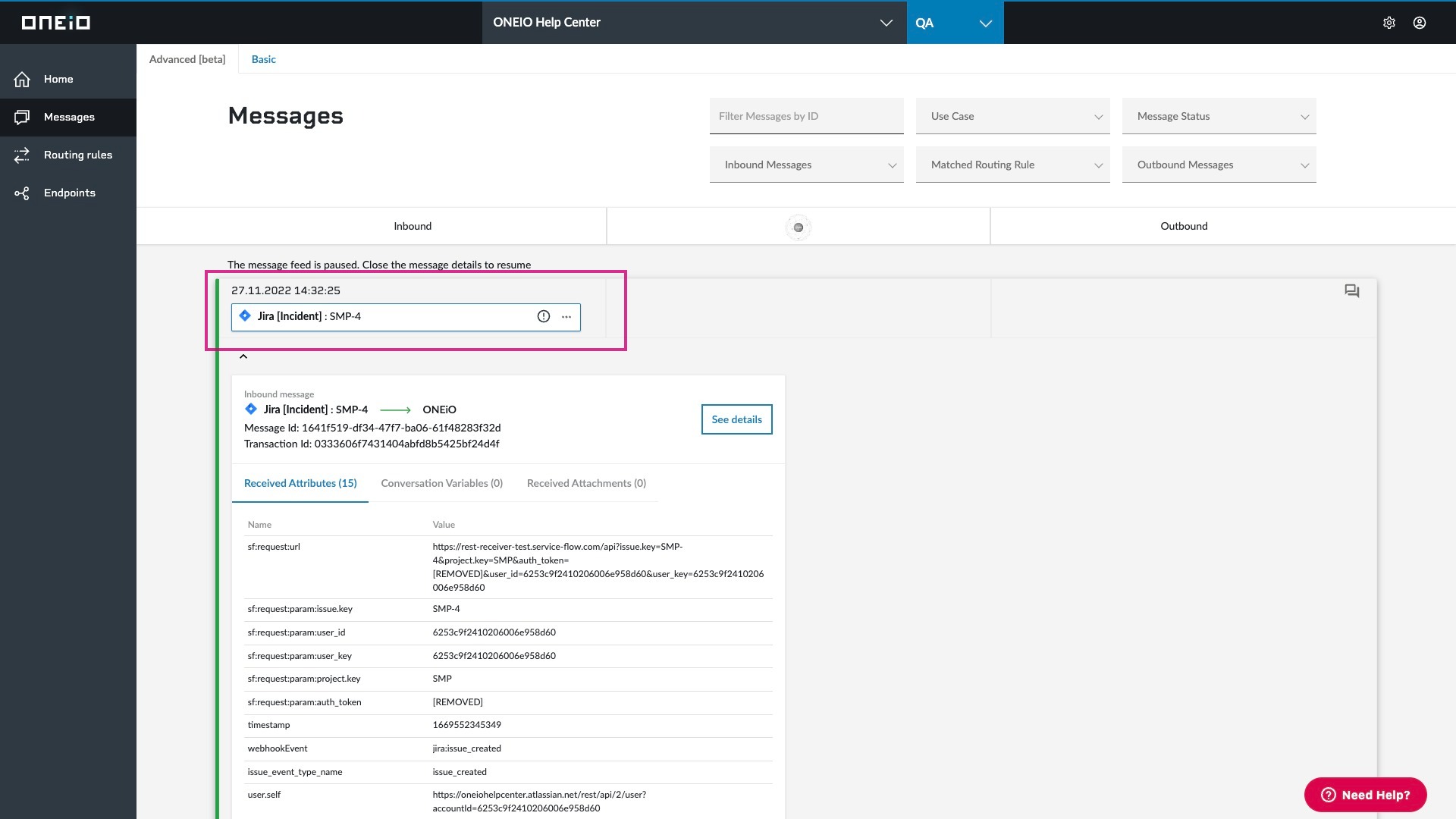The image size is (1456, 819).
Task: Click the Jira [Incident] : SMP-4 message card
Action: click(x=406, y=317)
